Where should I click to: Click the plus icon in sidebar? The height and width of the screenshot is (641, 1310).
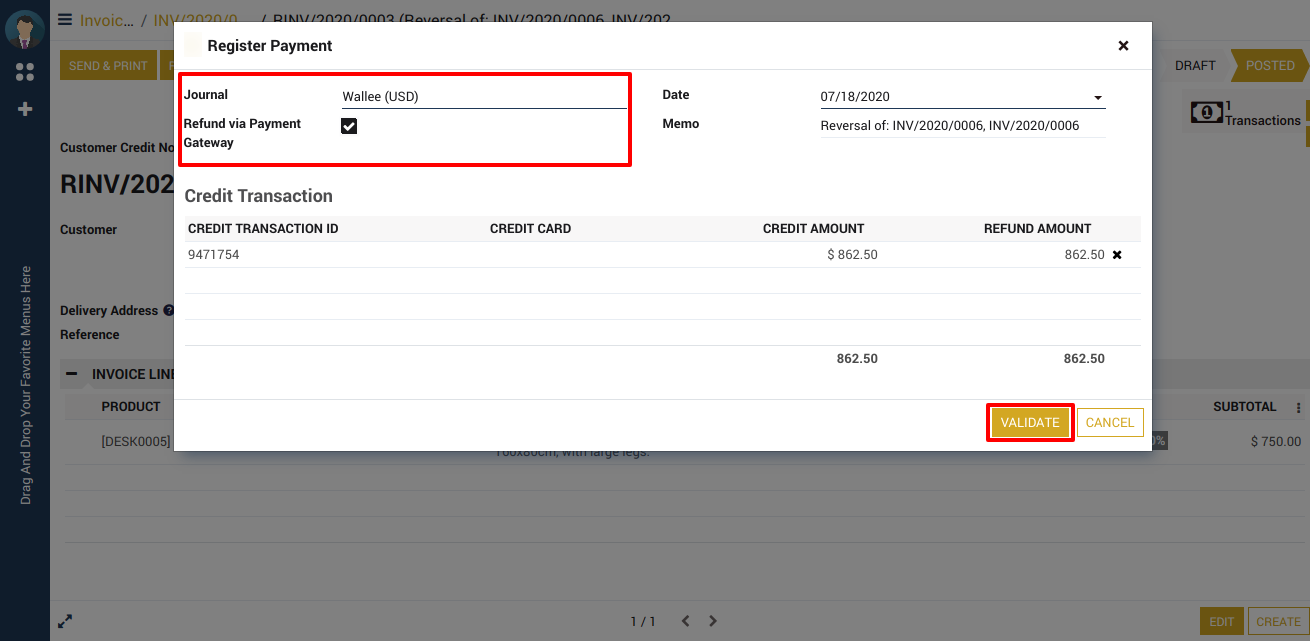(x=25, y=109)
